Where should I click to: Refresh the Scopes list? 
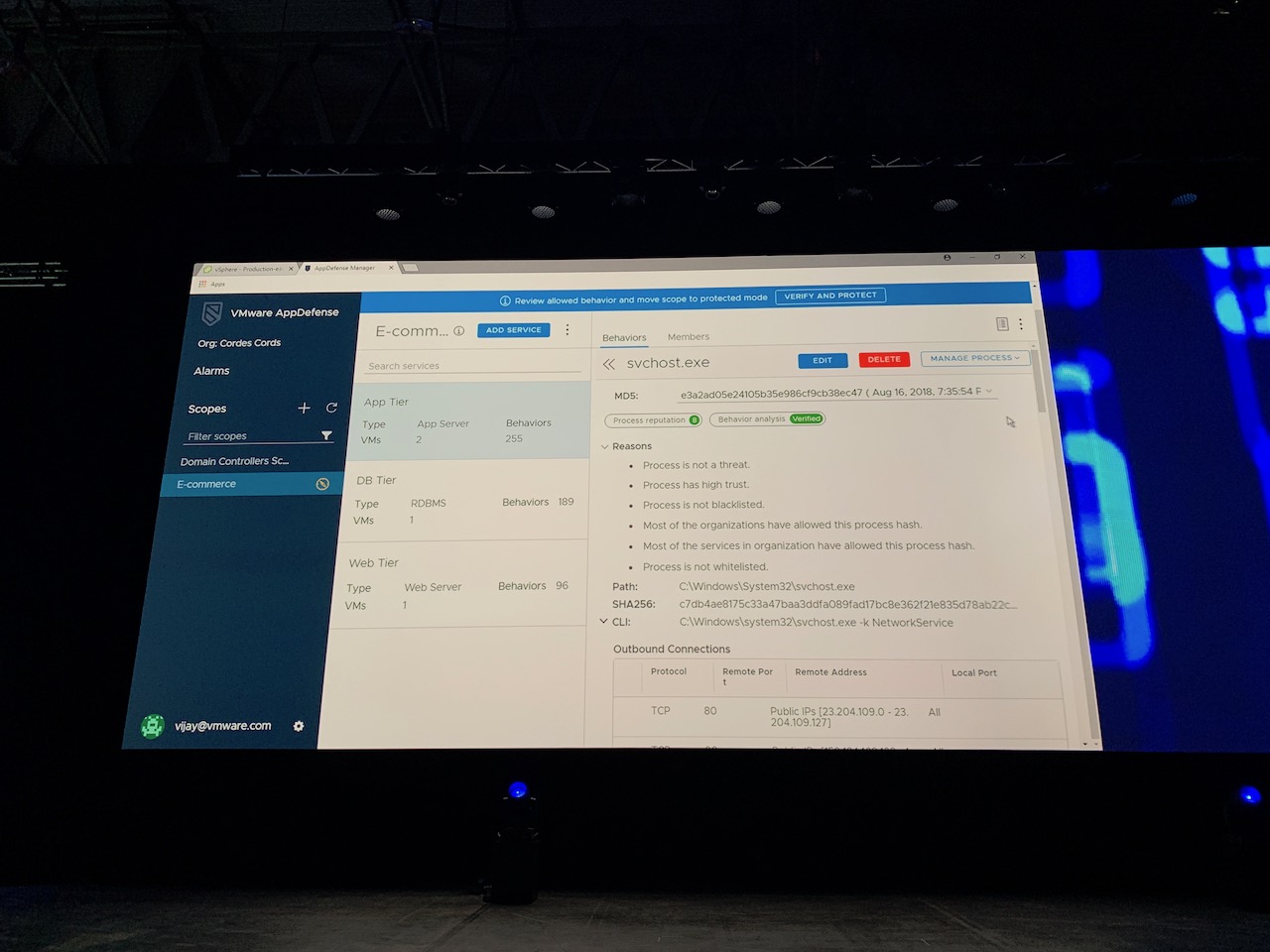[331, 408]
